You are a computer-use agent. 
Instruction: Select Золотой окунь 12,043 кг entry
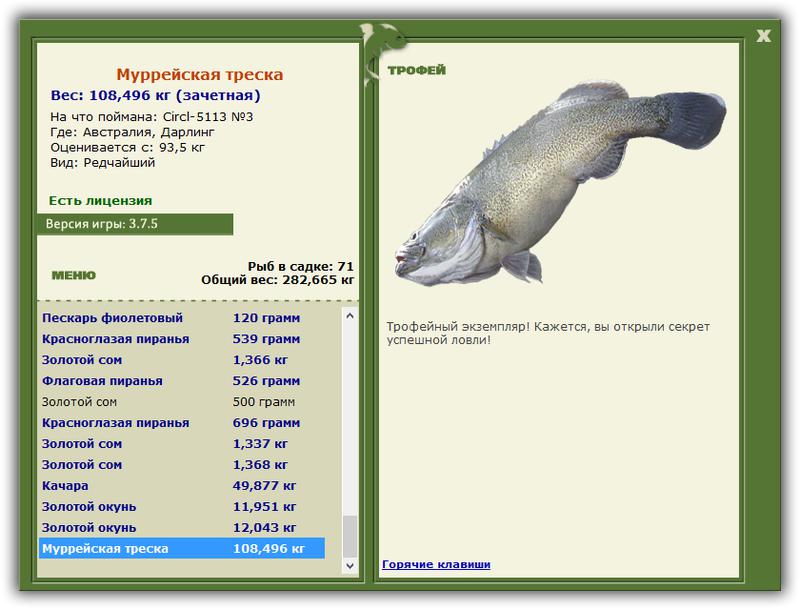[182, 527]
